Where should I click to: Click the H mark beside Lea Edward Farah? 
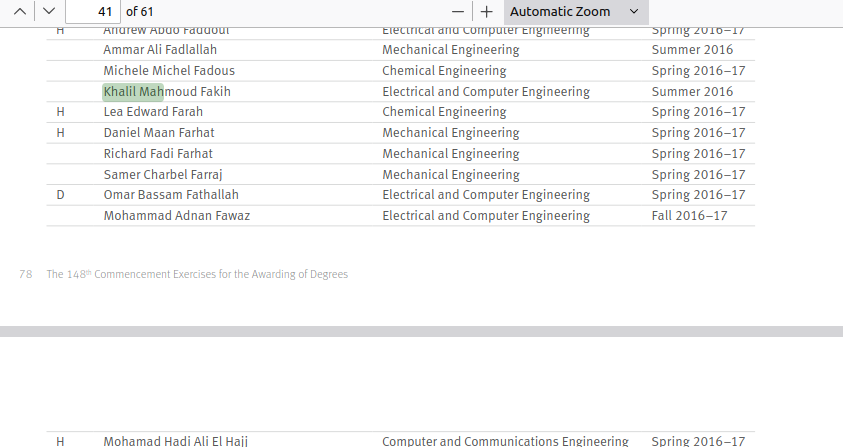click(x=60, y=112)
